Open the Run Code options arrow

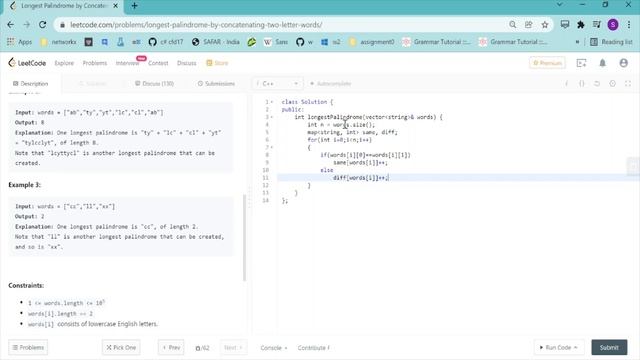click(x=576, y=347)
